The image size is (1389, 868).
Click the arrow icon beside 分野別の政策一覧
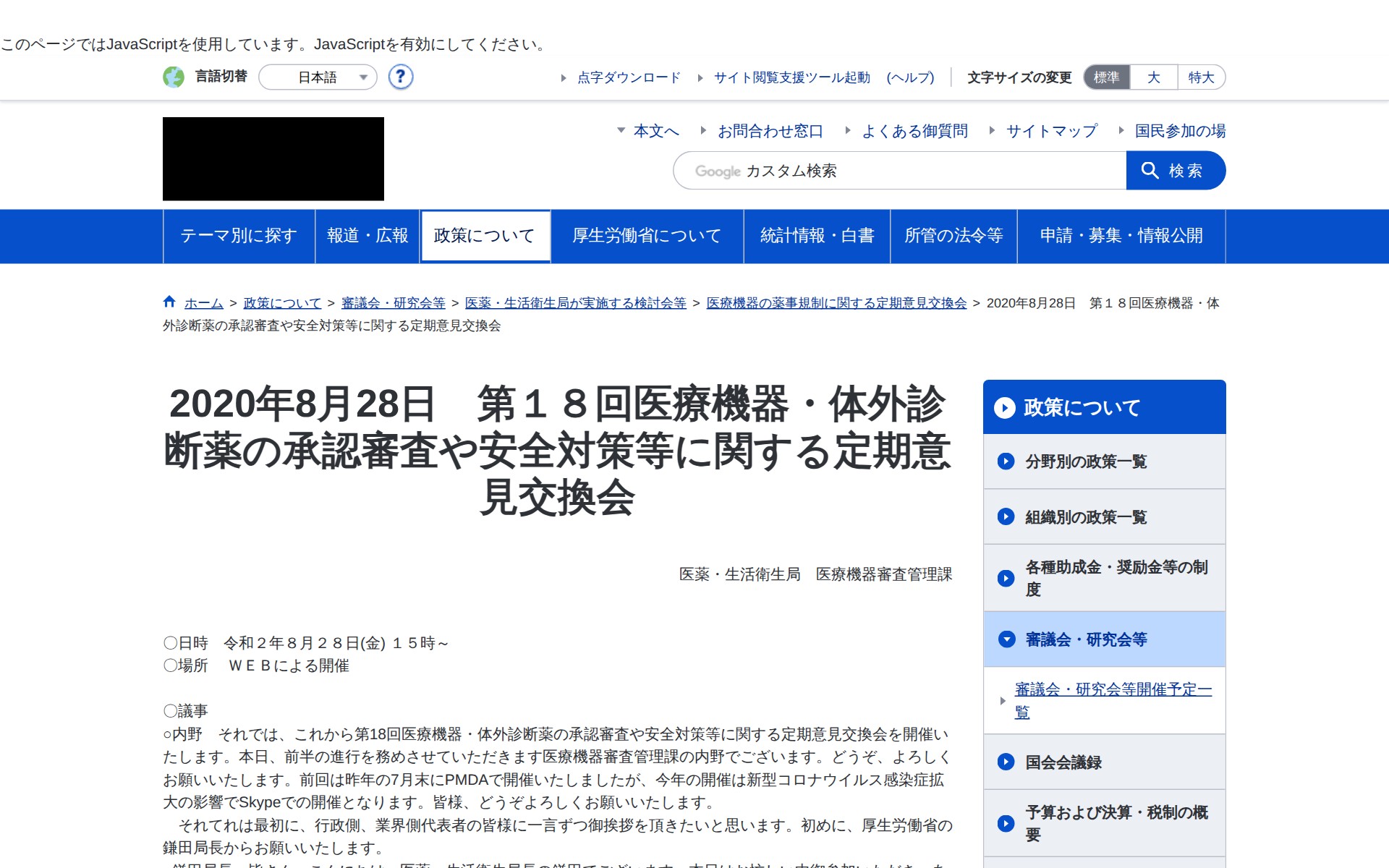1006,461
